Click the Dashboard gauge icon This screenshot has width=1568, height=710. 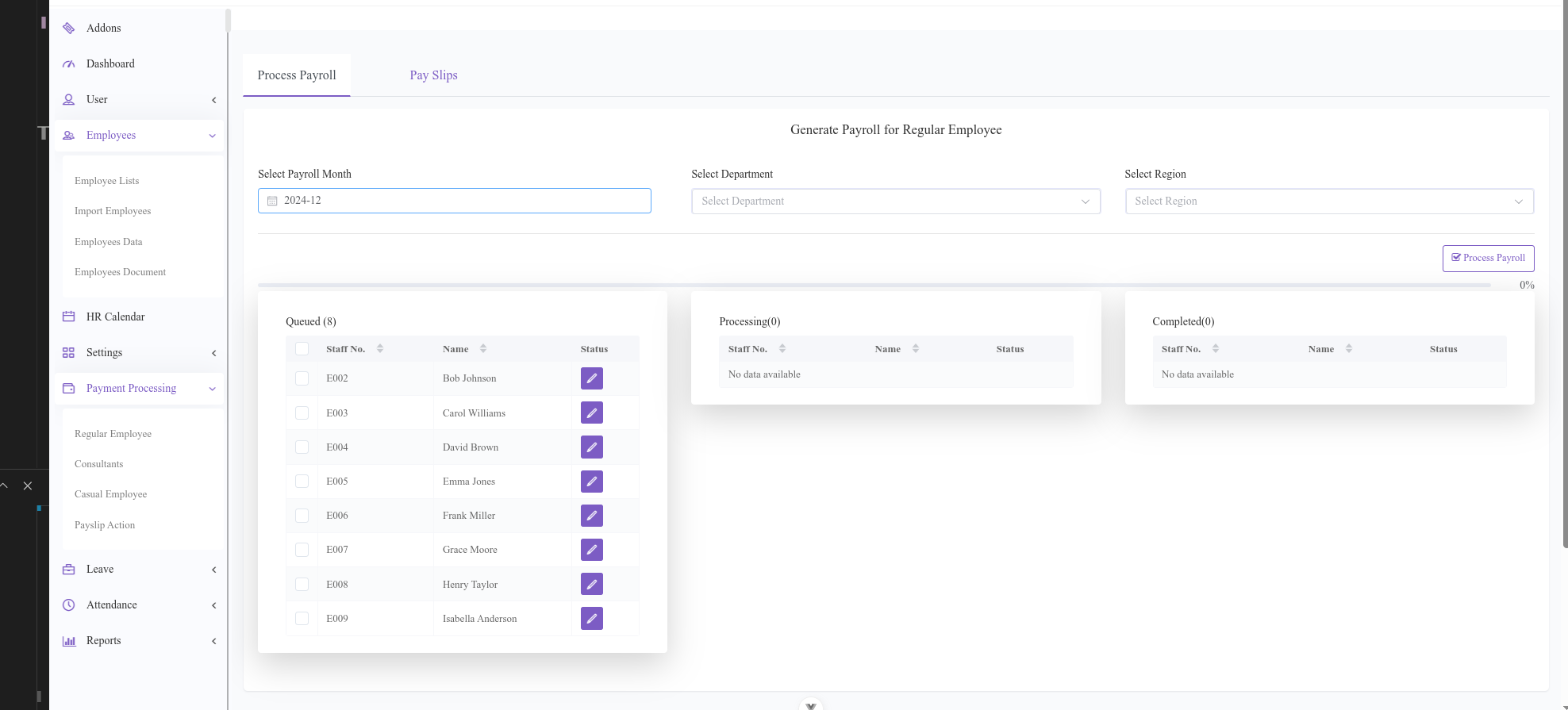click(69, 64)
